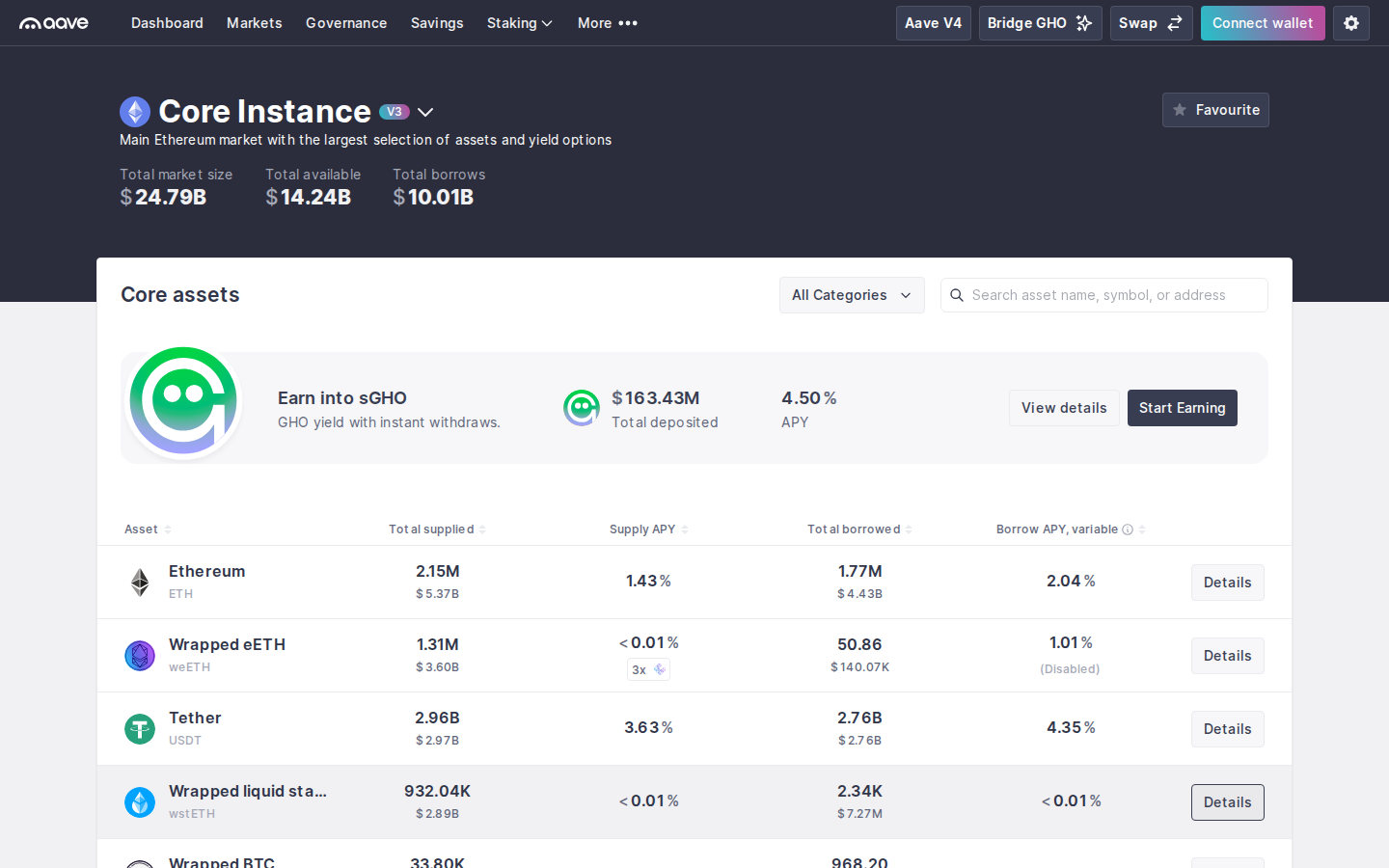Open the All Categories dropdown

[x=852, y=295]
